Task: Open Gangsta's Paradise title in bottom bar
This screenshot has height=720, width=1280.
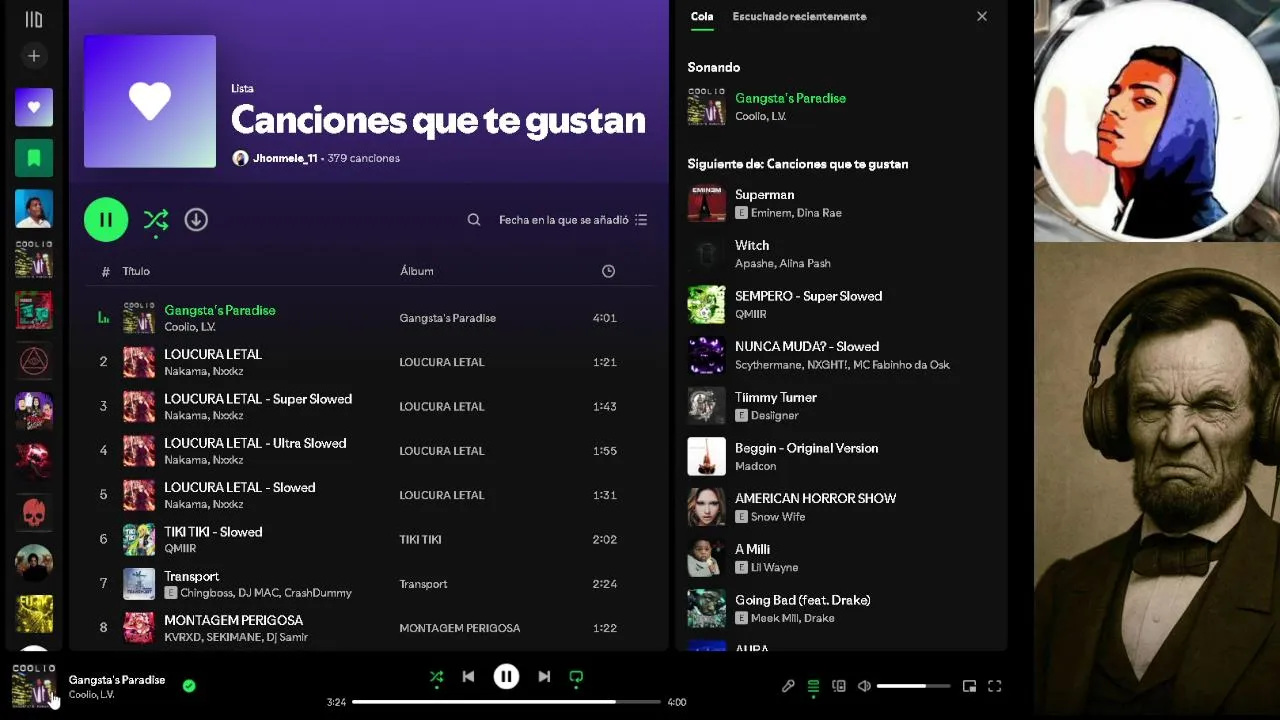Action: click(x=117, y=680)
